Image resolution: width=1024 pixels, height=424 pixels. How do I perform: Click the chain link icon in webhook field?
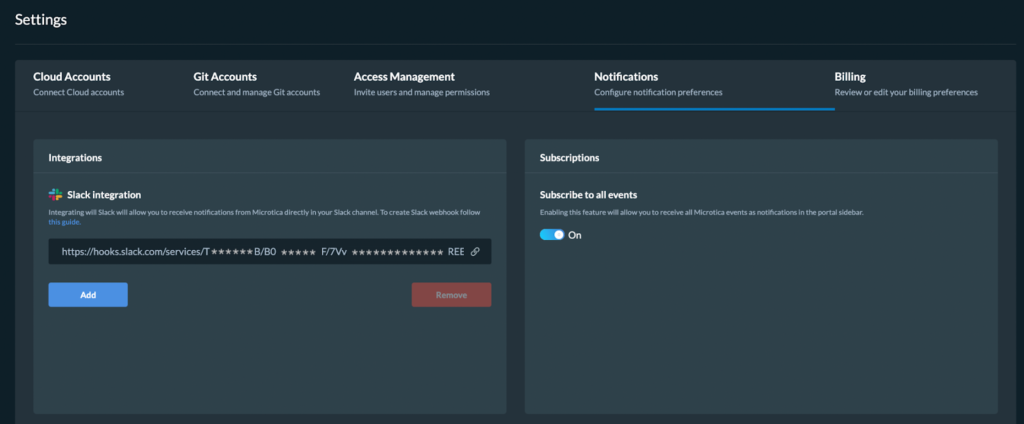click(475, 252)
